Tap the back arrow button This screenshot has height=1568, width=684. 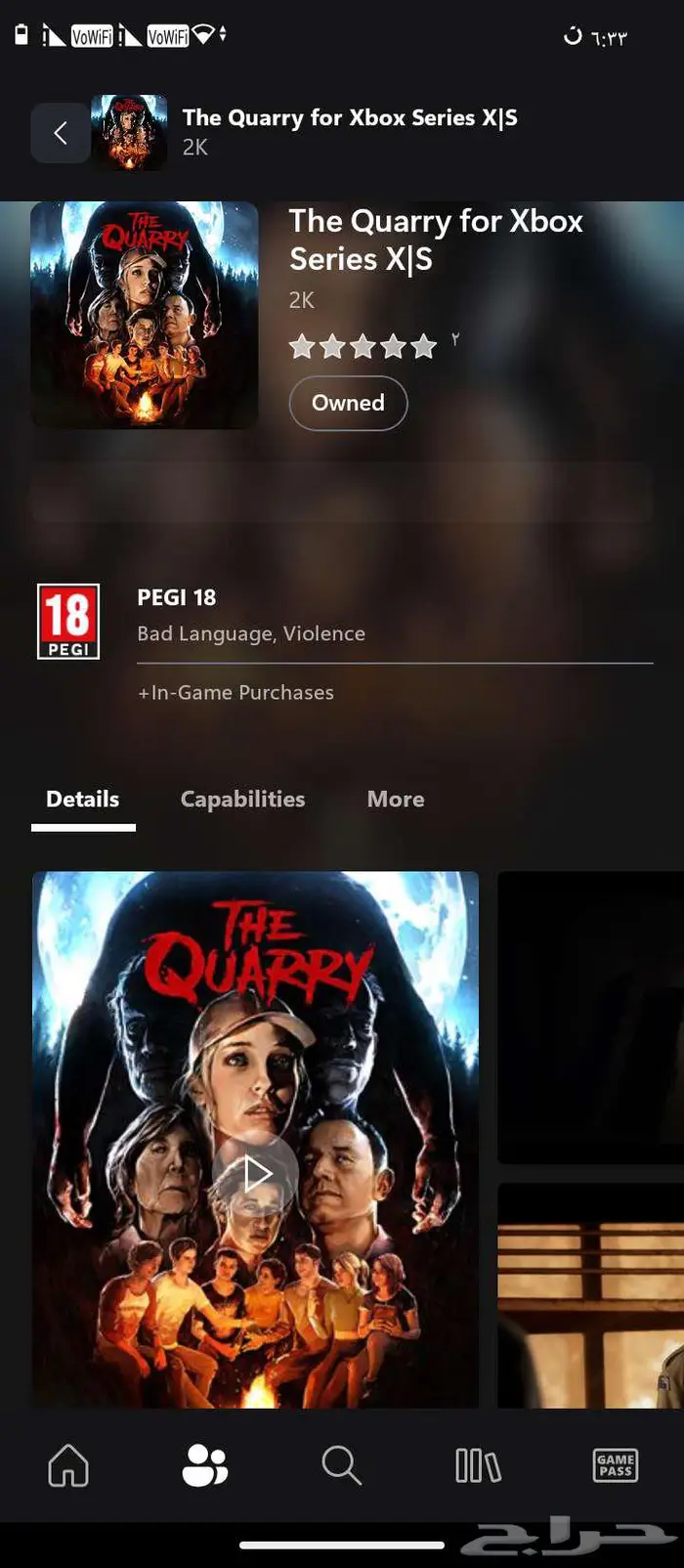pyautogui.click(x=61, y=133)
